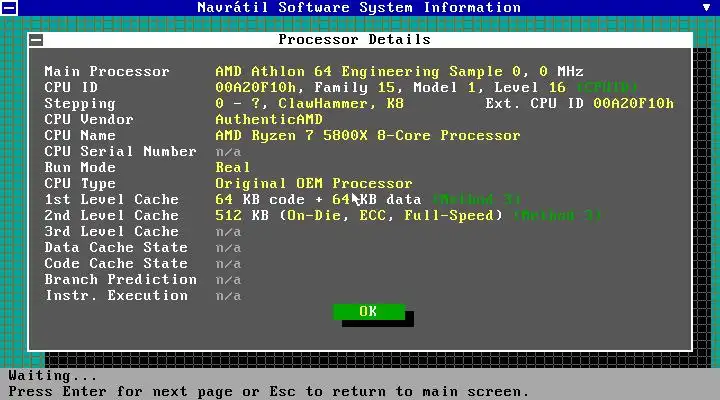Image resolution: width=720 pixels, height=400 pixels.
Task: Select the 'Branch Prediction' label
Action: pyautogui.click(x=120, y=280)
